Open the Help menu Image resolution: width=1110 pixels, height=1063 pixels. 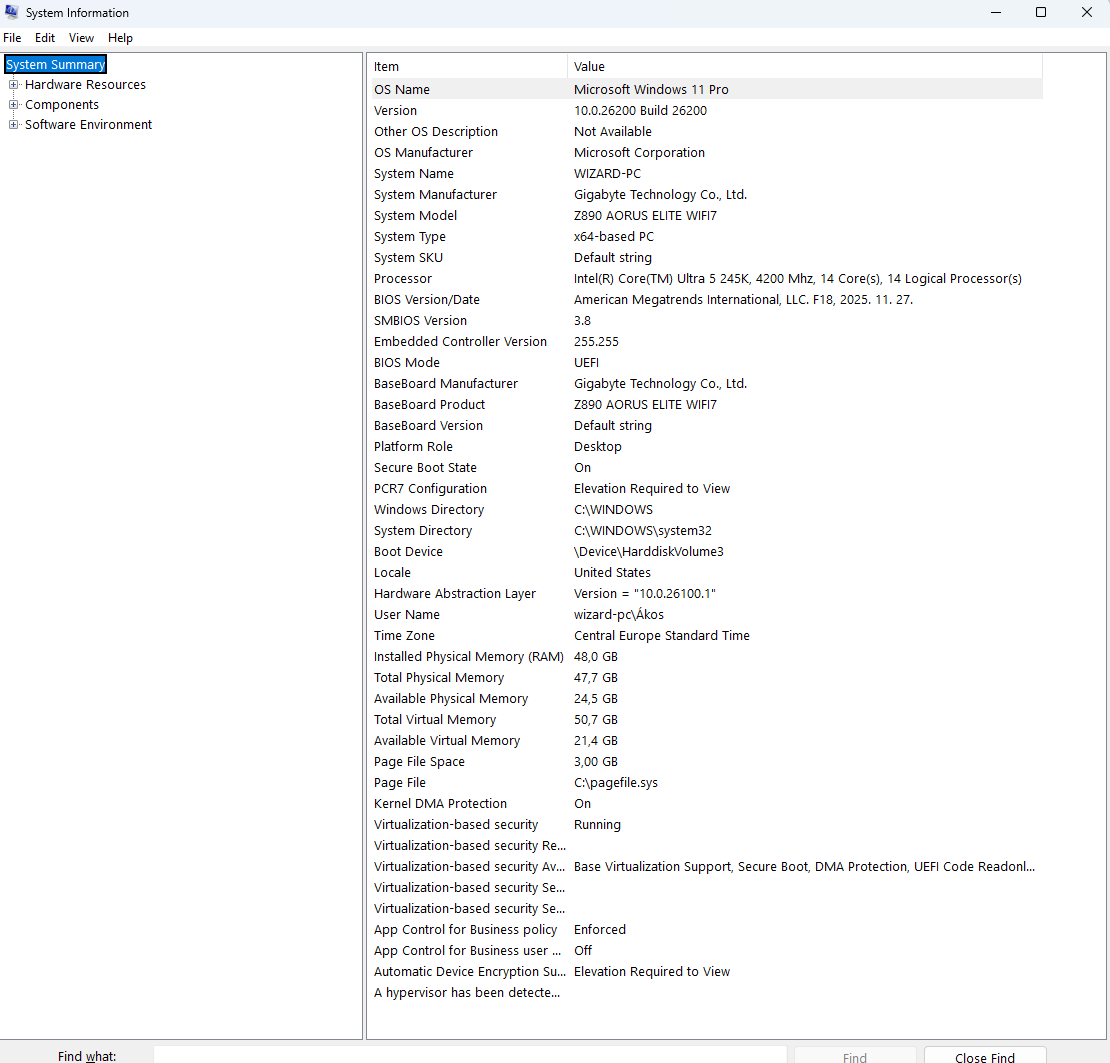click(x=120, y=38)
